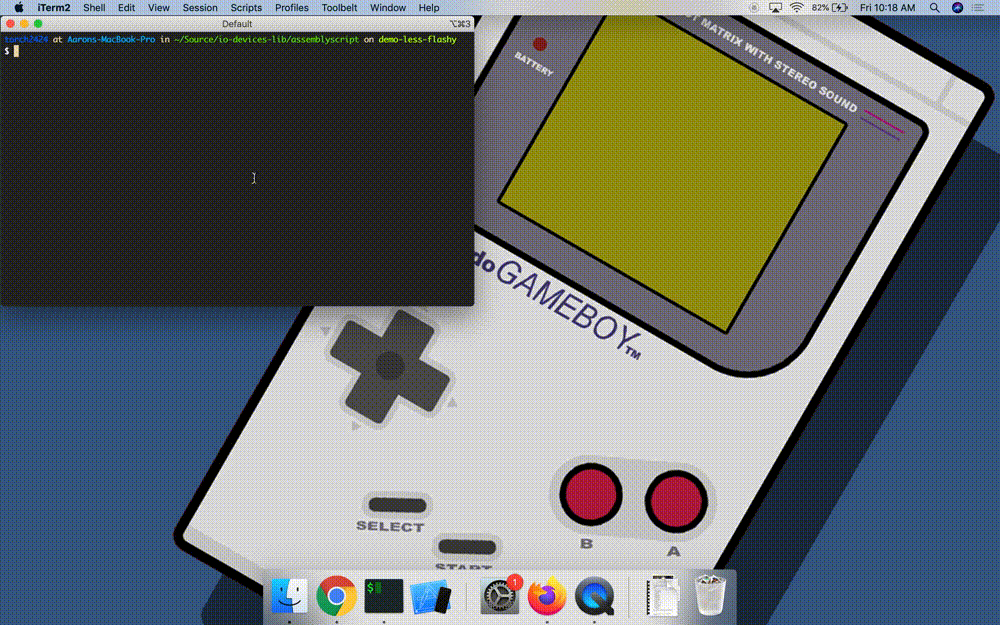This screenshot has width=1000, height=625.
Task: Open System Preferences from the Dock
Action: click(x=499, y=596)
